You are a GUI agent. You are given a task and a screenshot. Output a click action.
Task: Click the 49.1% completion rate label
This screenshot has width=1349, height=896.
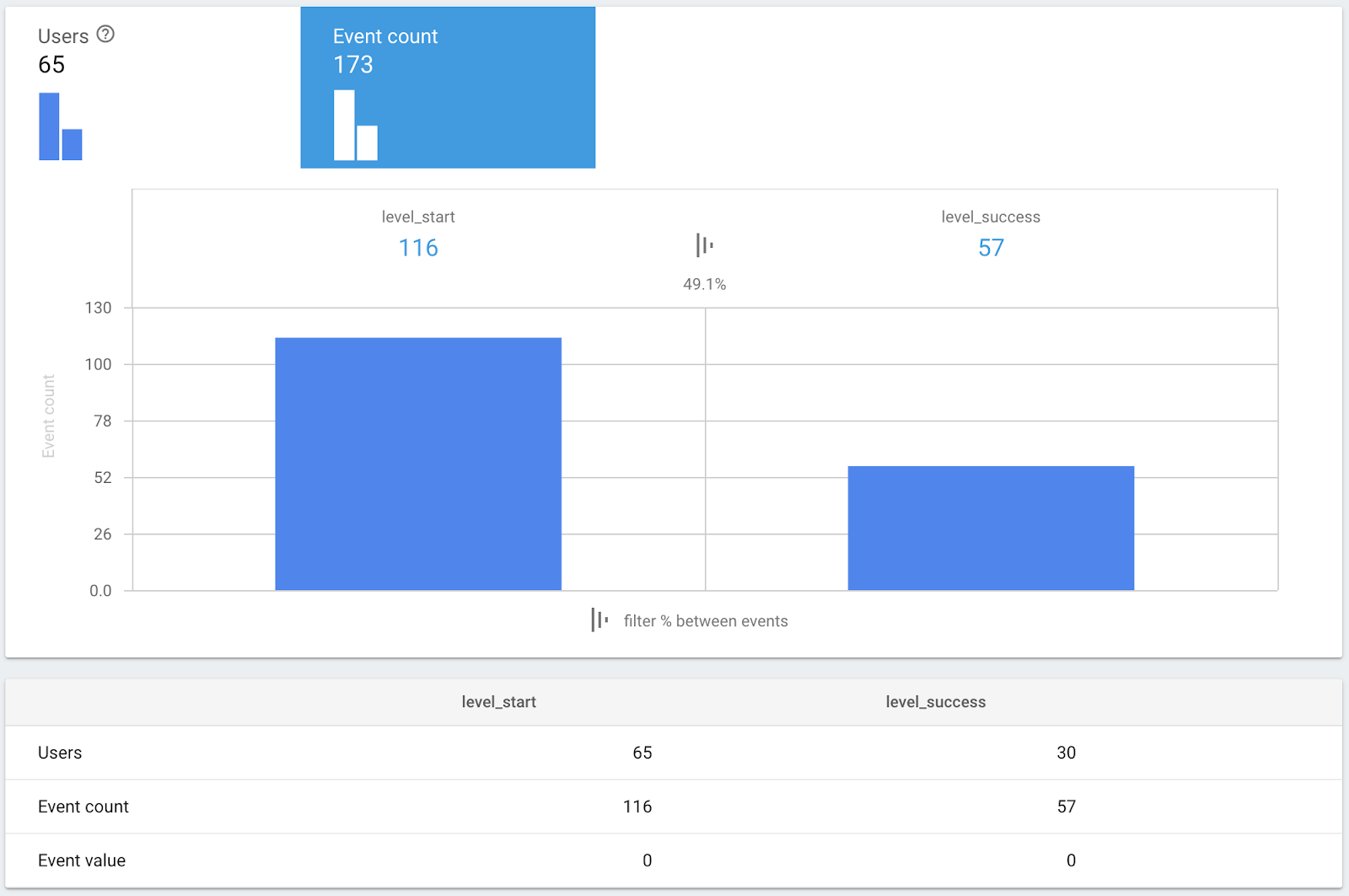(x=704, y=285)
